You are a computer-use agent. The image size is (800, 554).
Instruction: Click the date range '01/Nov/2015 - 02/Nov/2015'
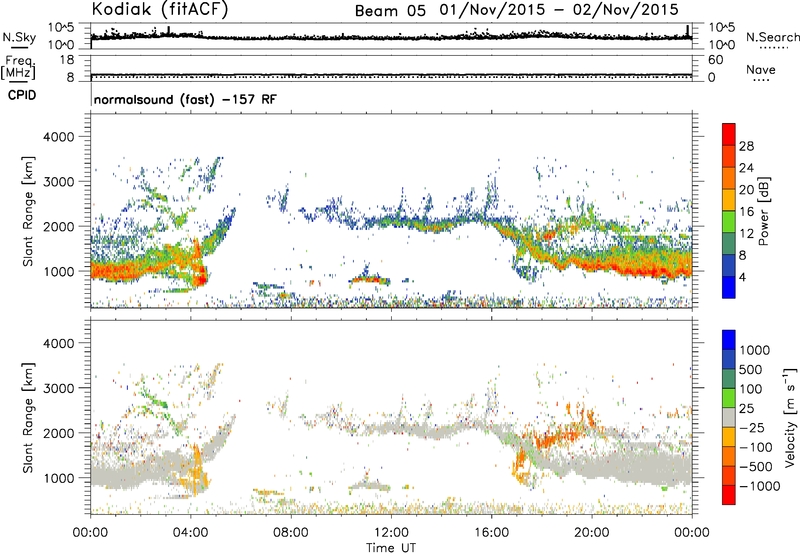click(x=559, y=10)
